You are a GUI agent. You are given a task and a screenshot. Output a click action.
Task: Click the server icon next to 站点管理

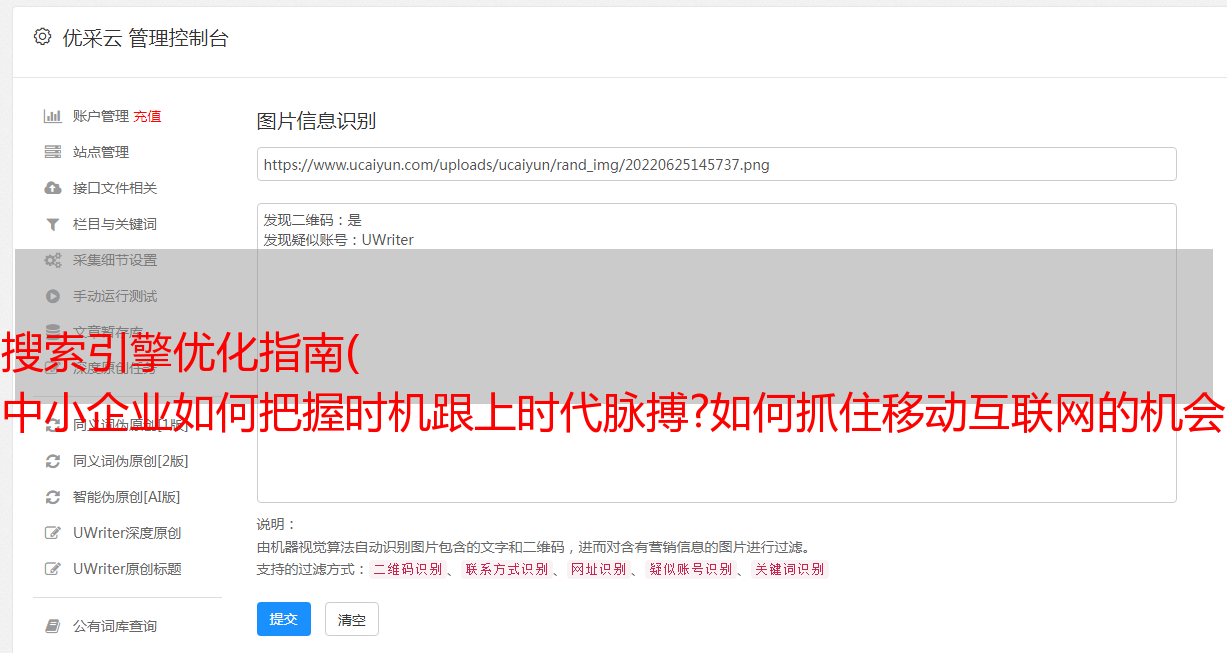point(53,152)
